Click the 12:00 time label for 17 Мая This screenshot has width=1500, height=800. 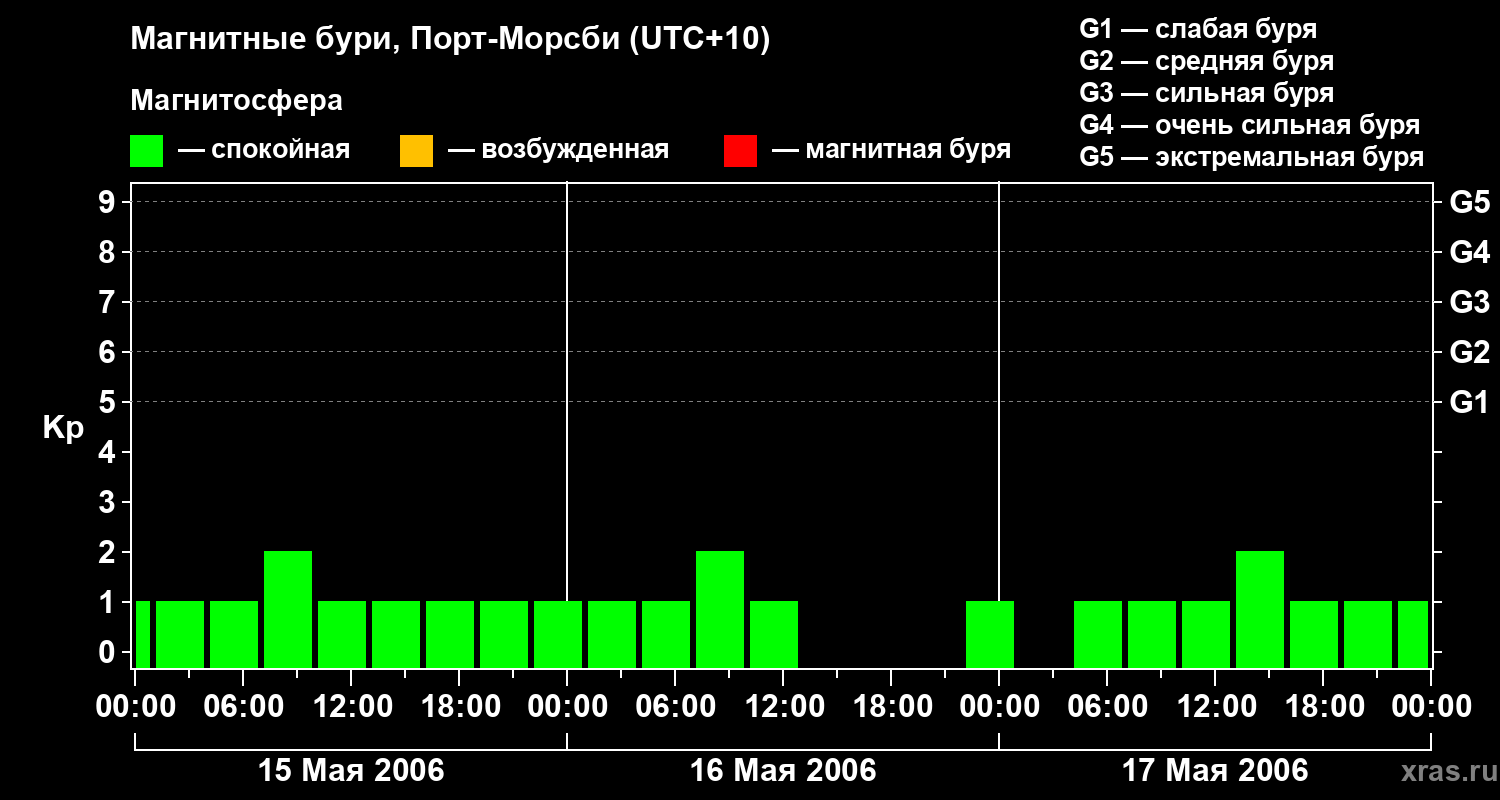[1215, 707]
